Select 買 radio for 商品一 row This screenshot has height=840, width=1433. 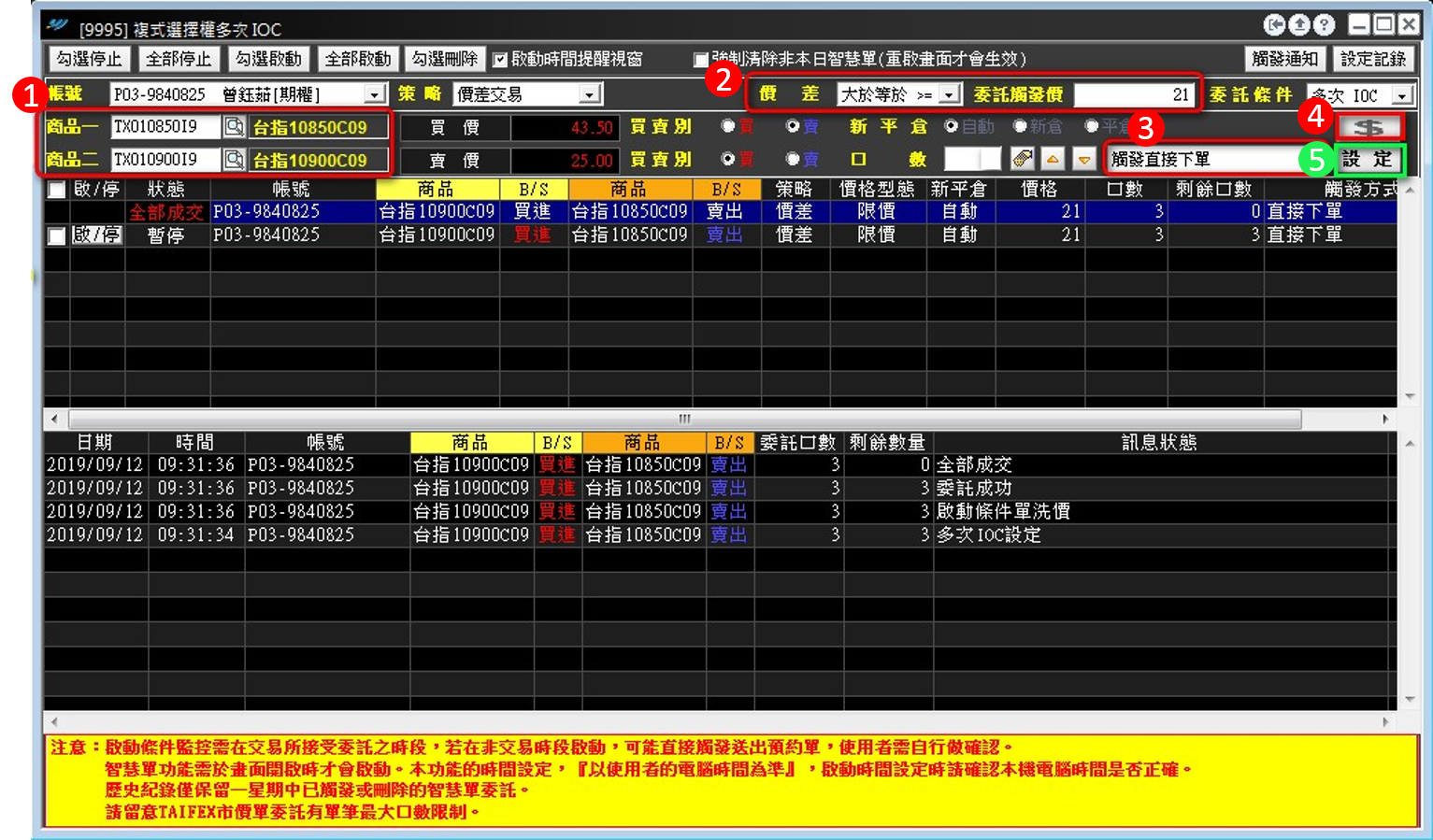pyautogui.click(x=728, y=126)
